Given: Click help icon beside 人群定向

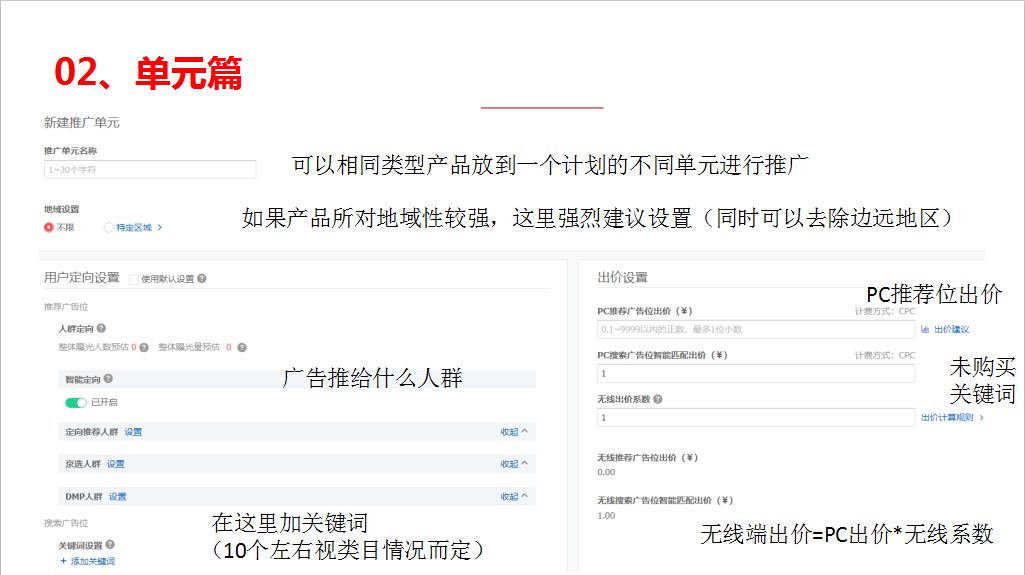Looking at the screenshot, I should (101, 328).
